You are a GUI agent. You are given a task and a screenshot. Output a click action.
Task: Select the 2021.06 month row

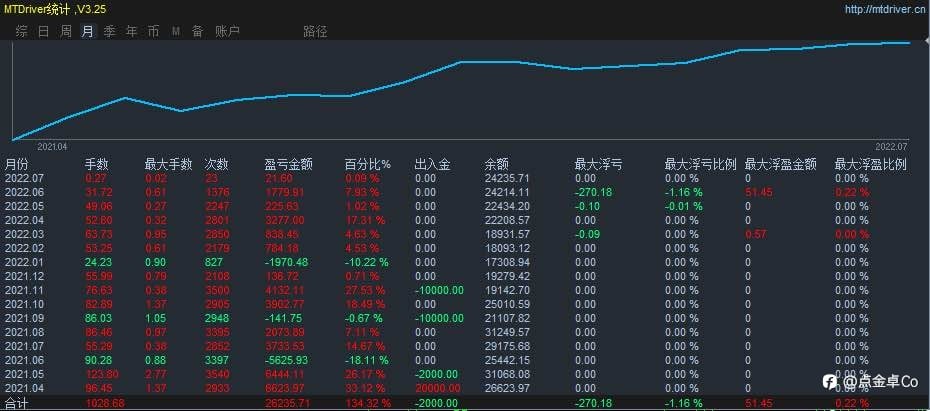click(465, 360)
